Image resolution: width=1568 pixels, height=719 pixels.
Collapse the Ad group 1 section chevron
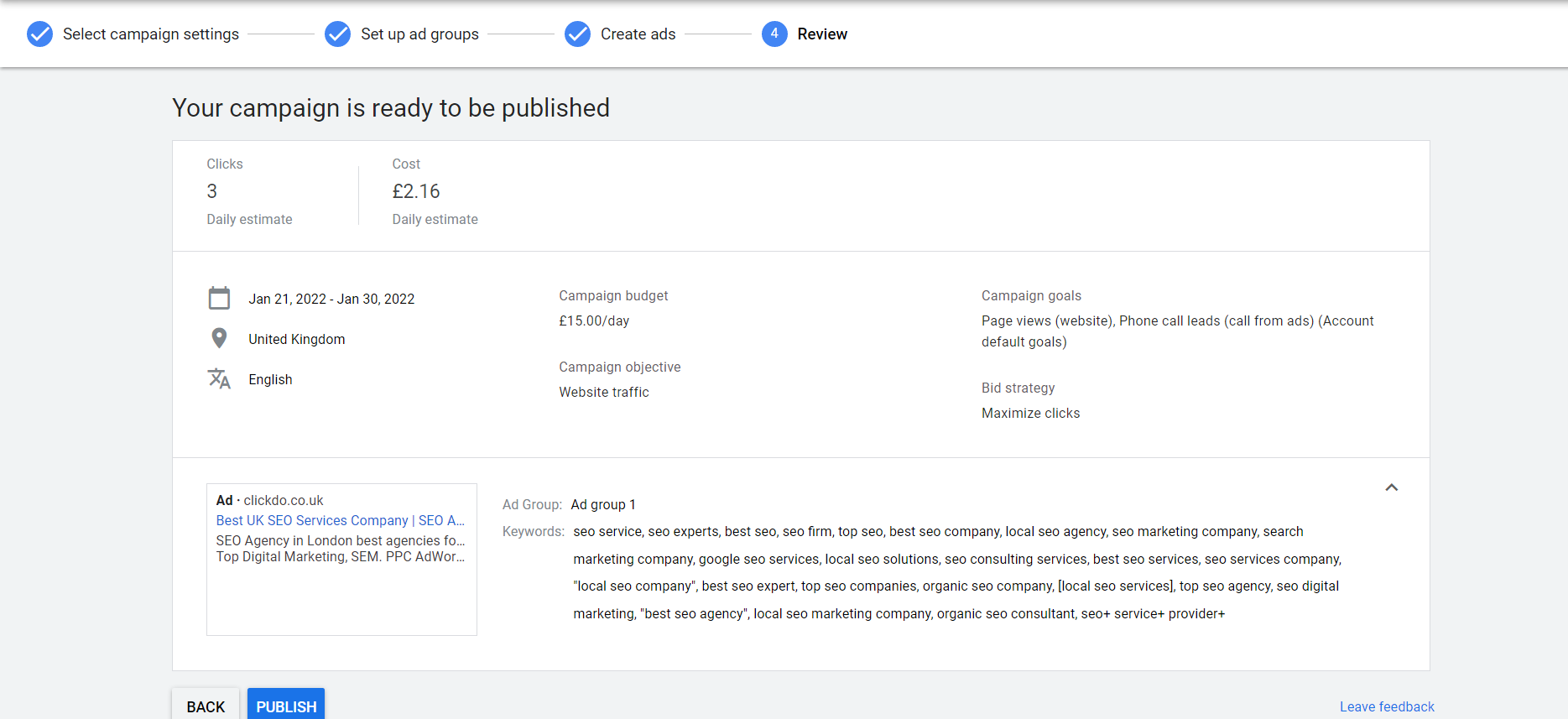(x=1391, y=487)
